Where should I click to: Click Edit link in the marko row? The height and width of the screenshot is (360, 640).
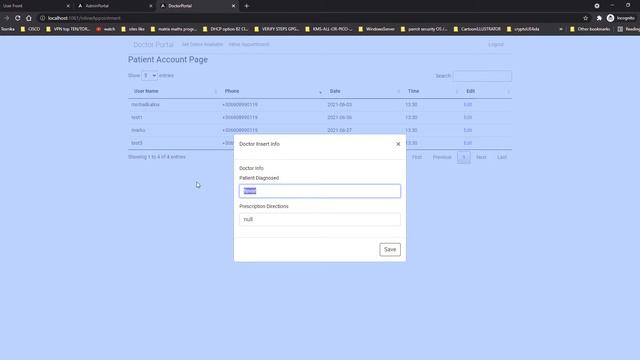(x=468, y=130)
